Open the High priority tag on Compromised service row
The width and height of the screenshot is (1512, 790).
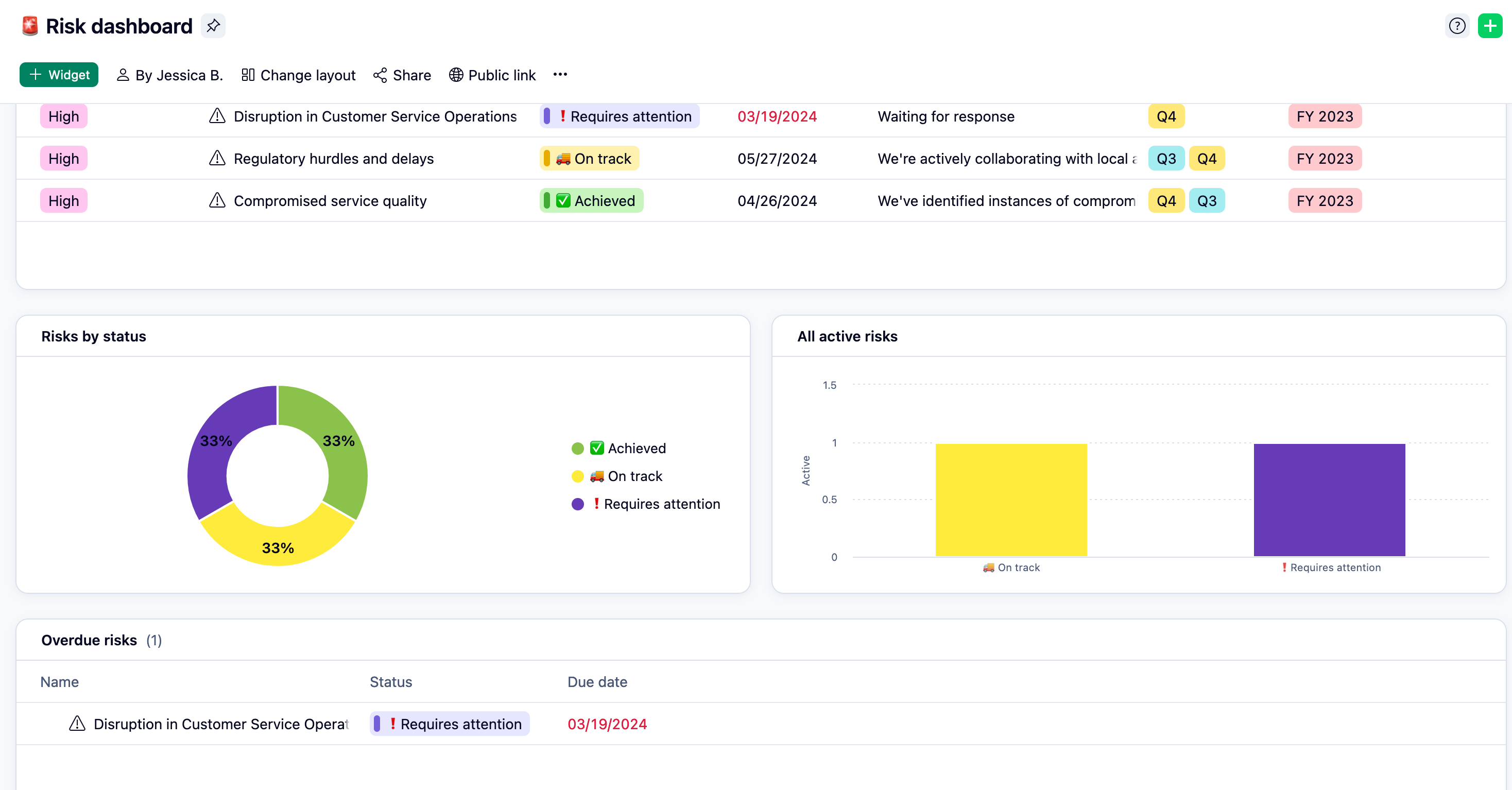(63, 201)
